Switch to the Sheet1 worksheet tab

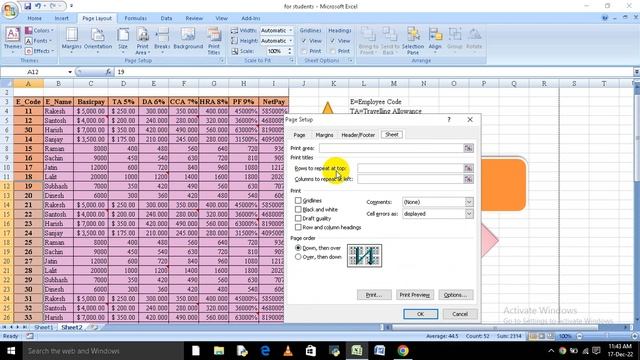click(x=43, y=327)
